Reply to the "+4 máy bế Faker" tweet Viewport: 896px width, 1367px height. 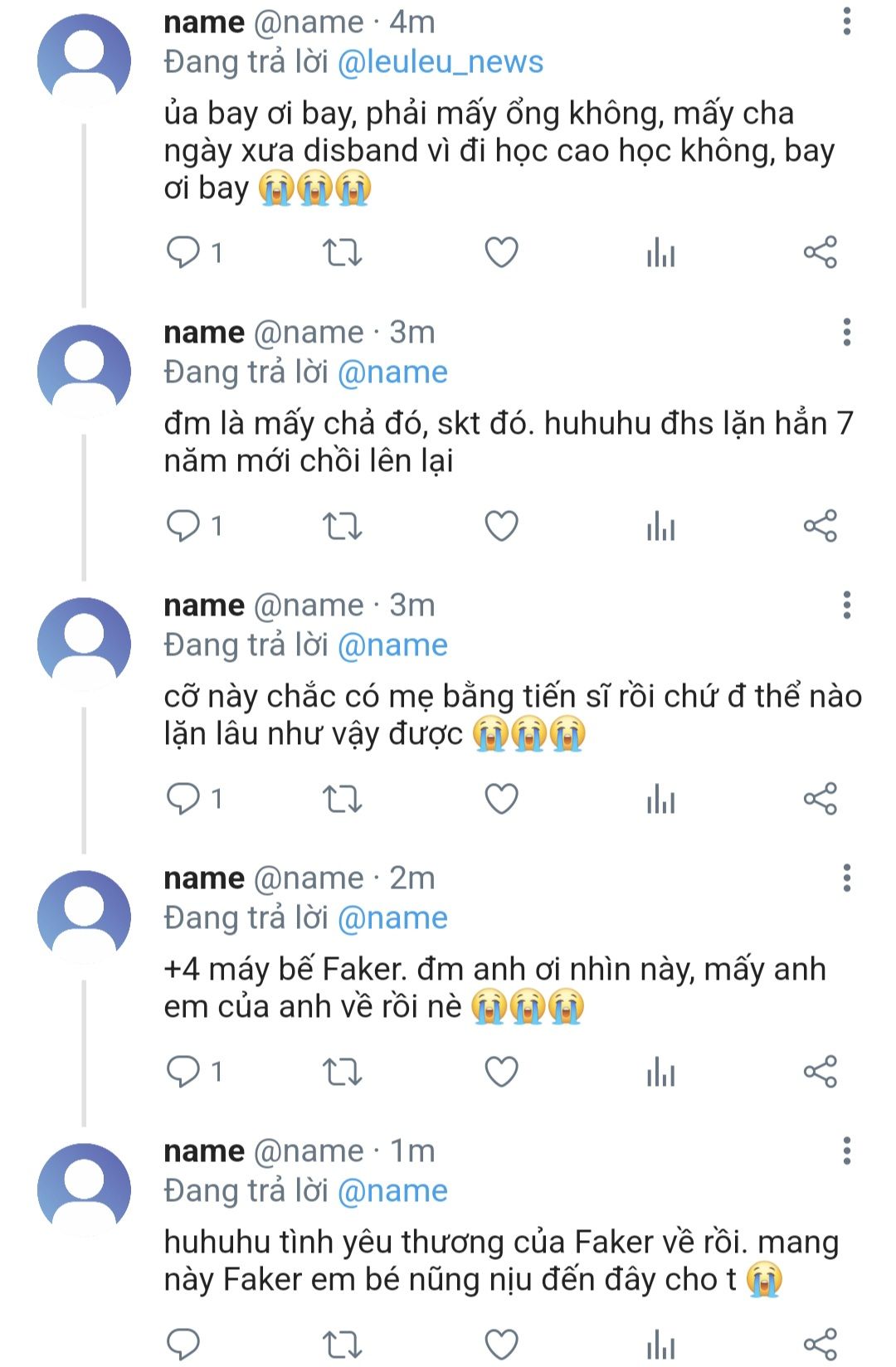coord(183,1072)
